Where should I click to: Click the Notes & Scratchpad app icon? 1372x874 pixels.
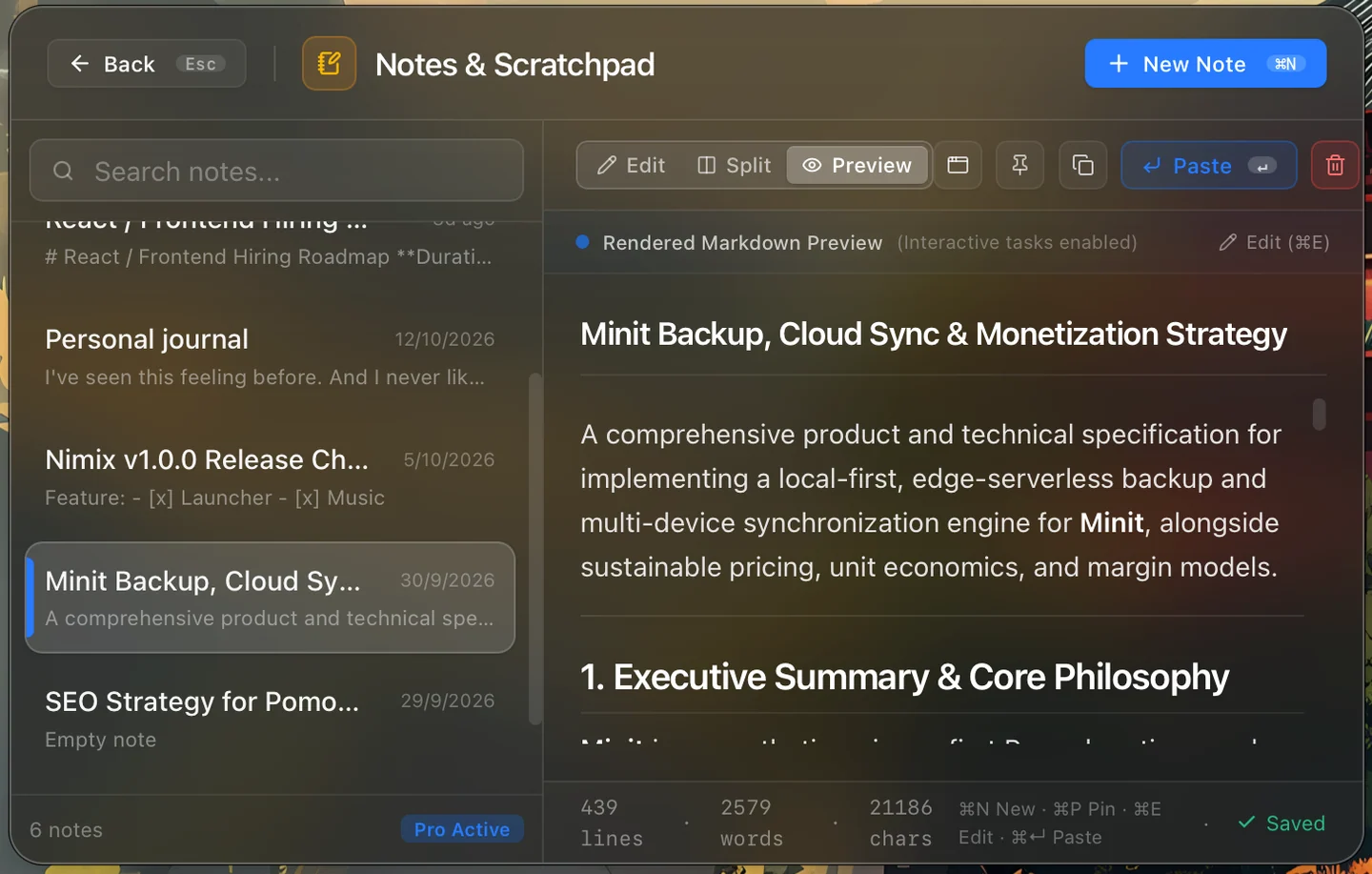click(329, 64)
